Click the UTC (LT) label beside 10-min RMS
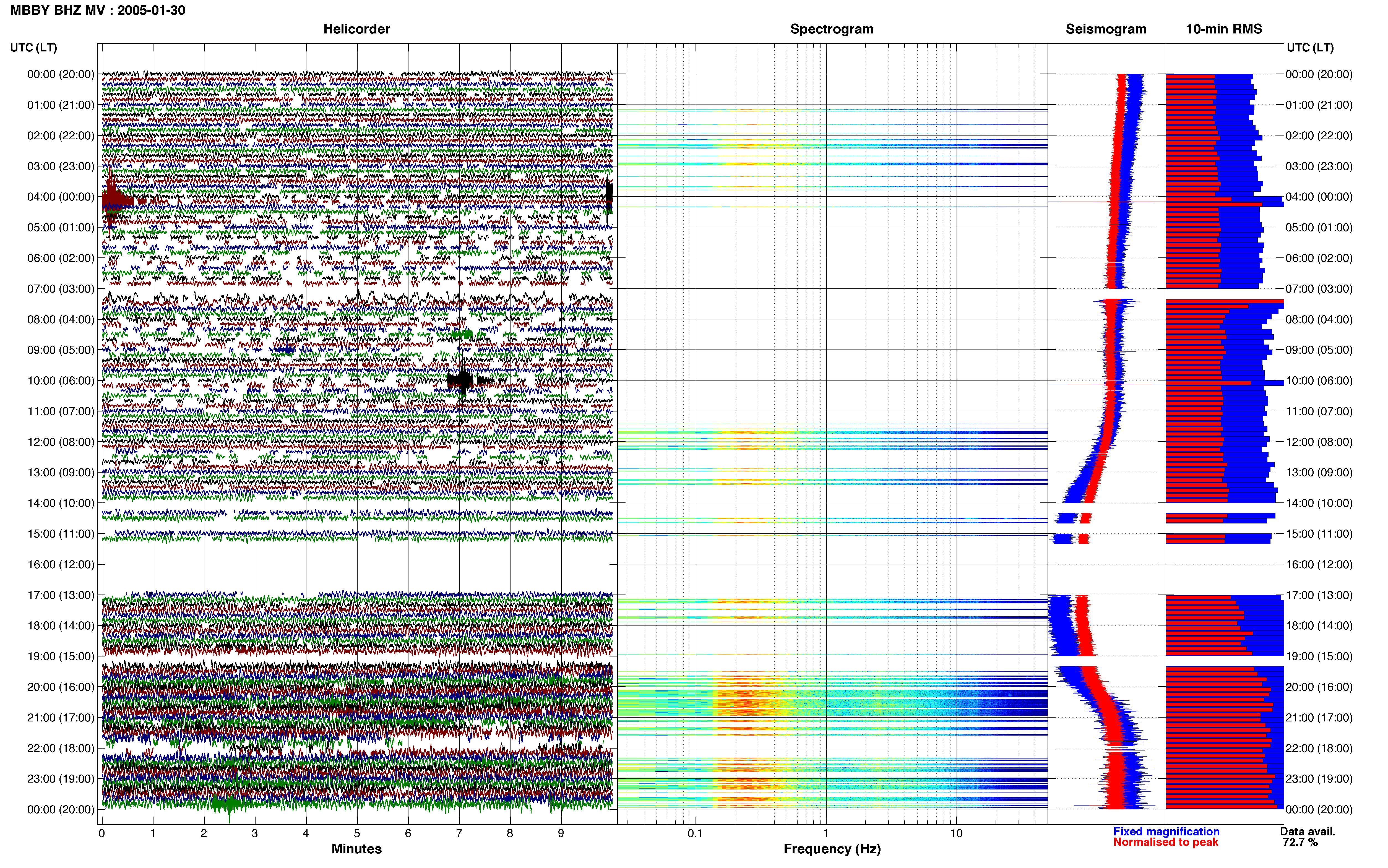Viewport: 1388px width, 868px height. coord(1310,48)
